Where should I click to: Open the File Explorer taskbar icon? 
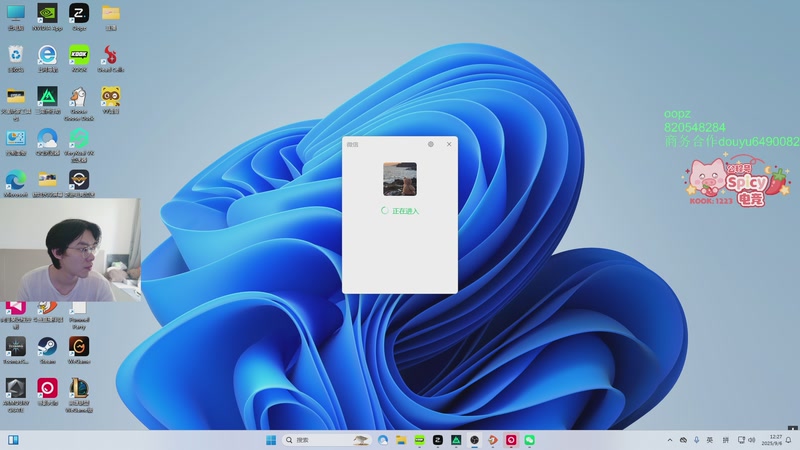point(401,440)
